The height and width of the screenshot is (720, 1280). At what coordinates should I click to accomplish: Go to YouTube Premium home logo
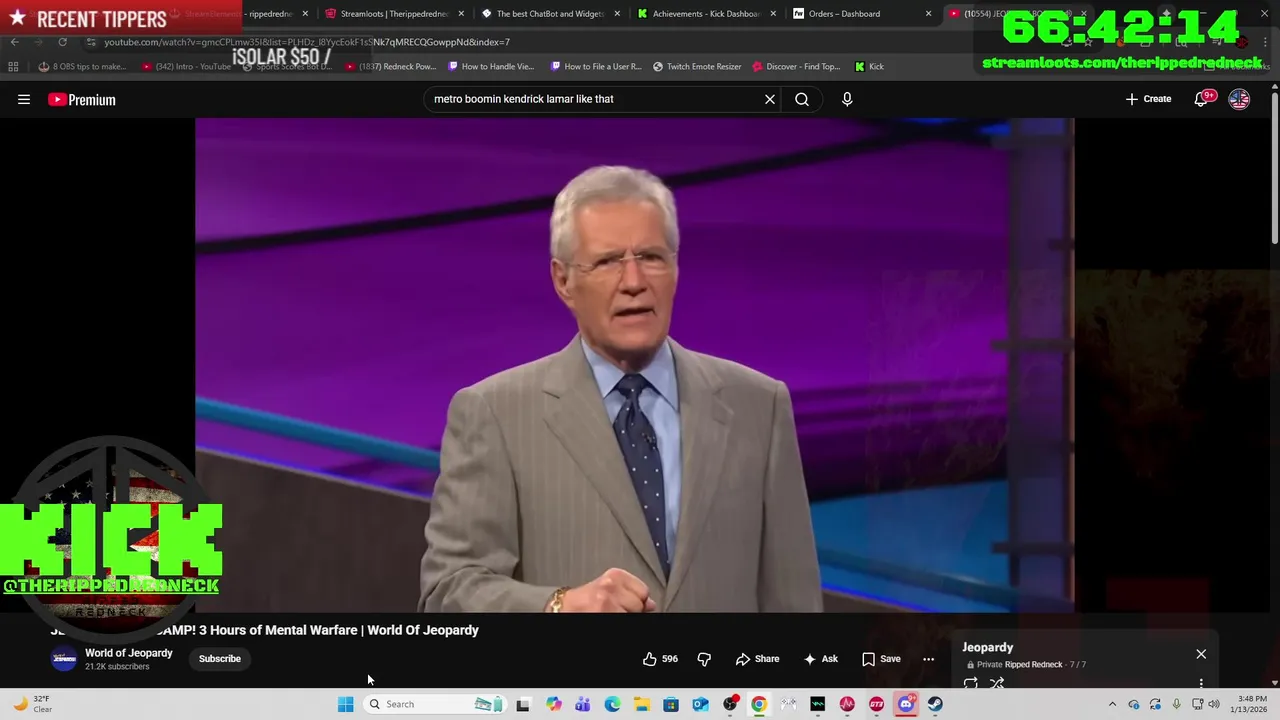coord(82,99)
